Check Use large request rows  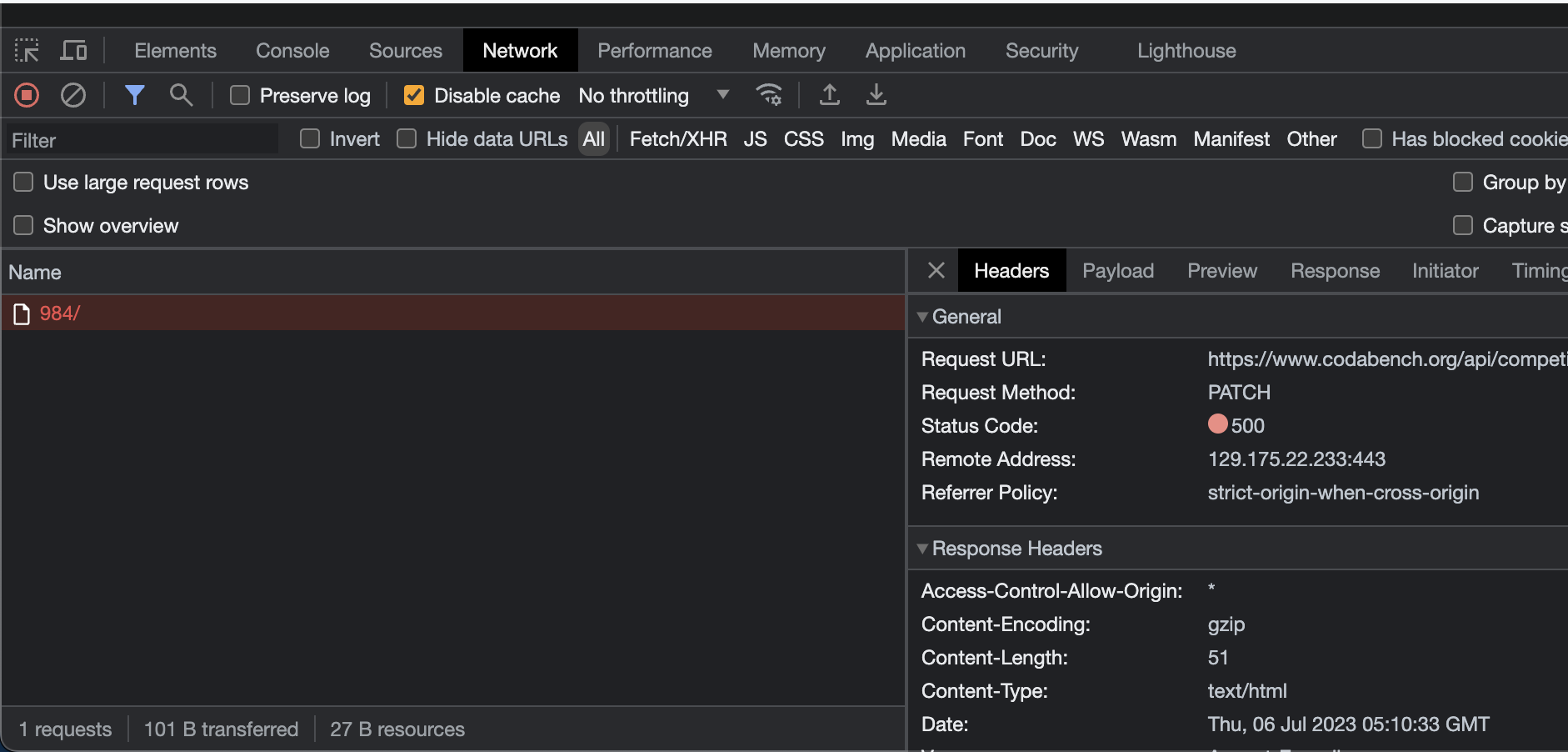pyautogui.click(x=22, y=182)
